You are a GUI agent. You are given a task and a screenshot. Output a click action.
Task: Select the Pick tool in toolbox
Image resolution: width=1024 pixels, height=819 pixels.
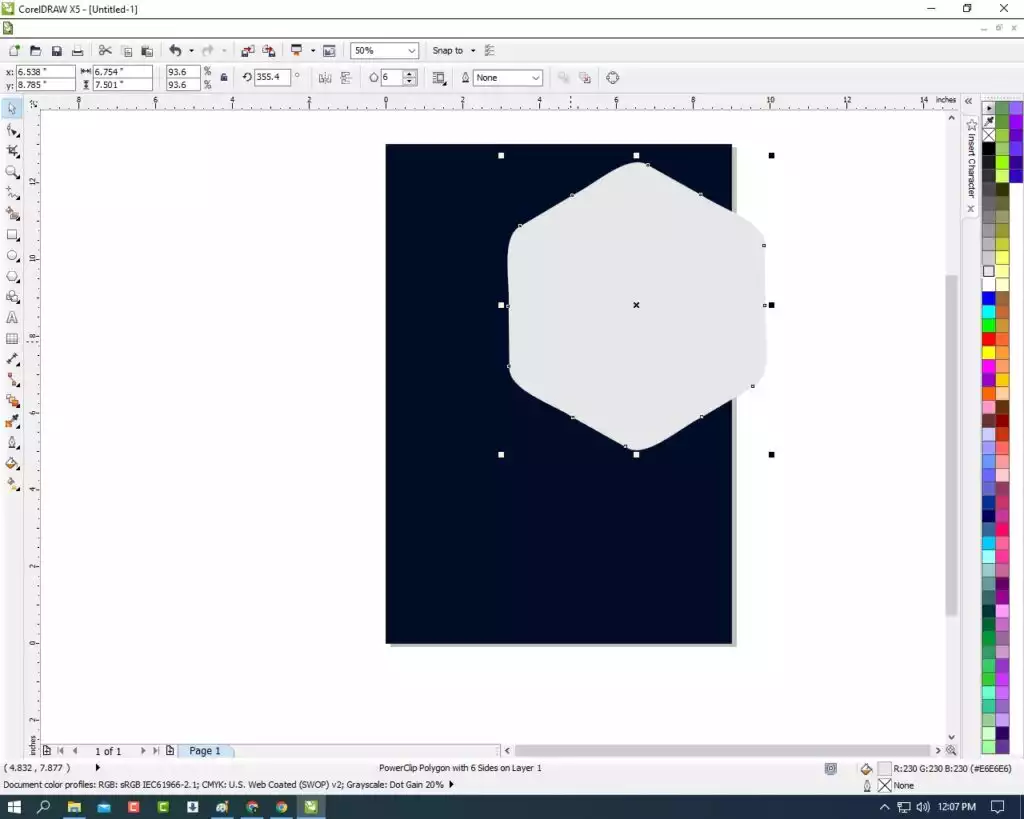pyautogui.click(x=12, y=108)
